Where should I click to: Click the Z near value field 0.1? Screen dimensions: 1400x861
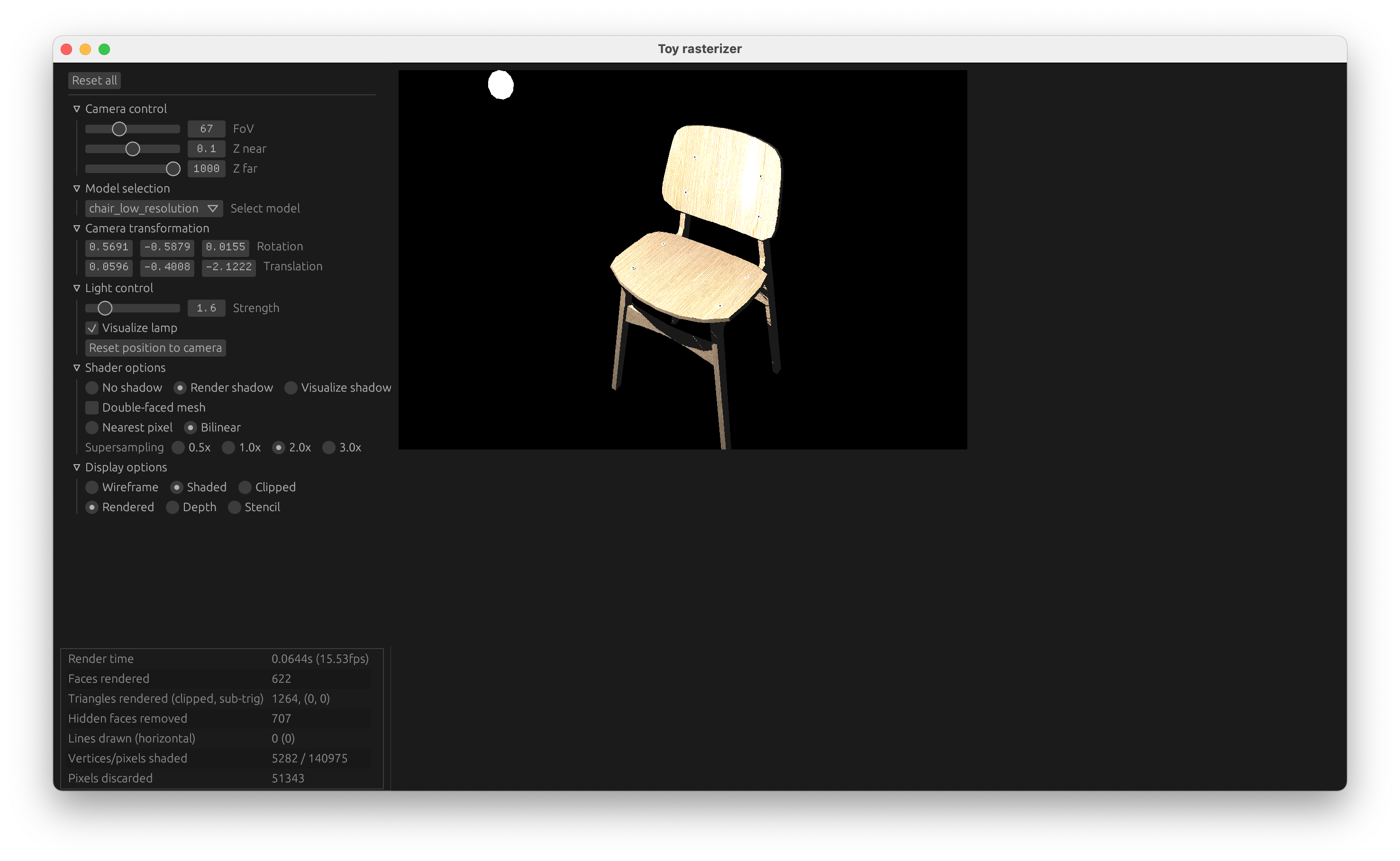click(207, 148)
